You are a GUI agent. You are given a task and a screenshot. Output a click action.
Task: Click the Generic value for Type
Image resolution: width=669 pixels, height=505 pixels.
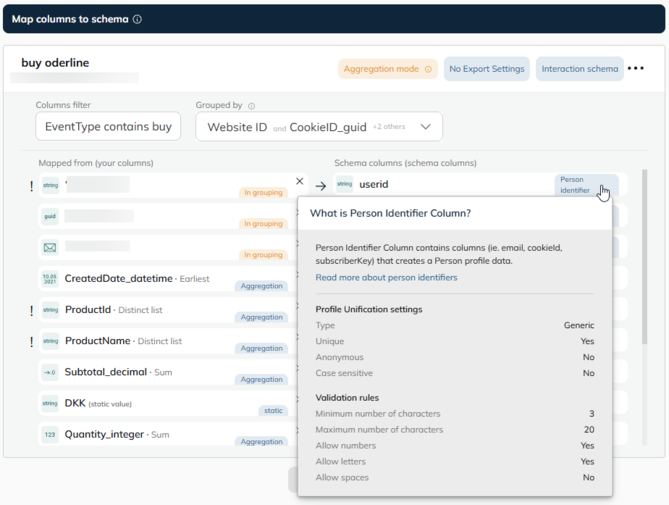[x=579, y=325]
